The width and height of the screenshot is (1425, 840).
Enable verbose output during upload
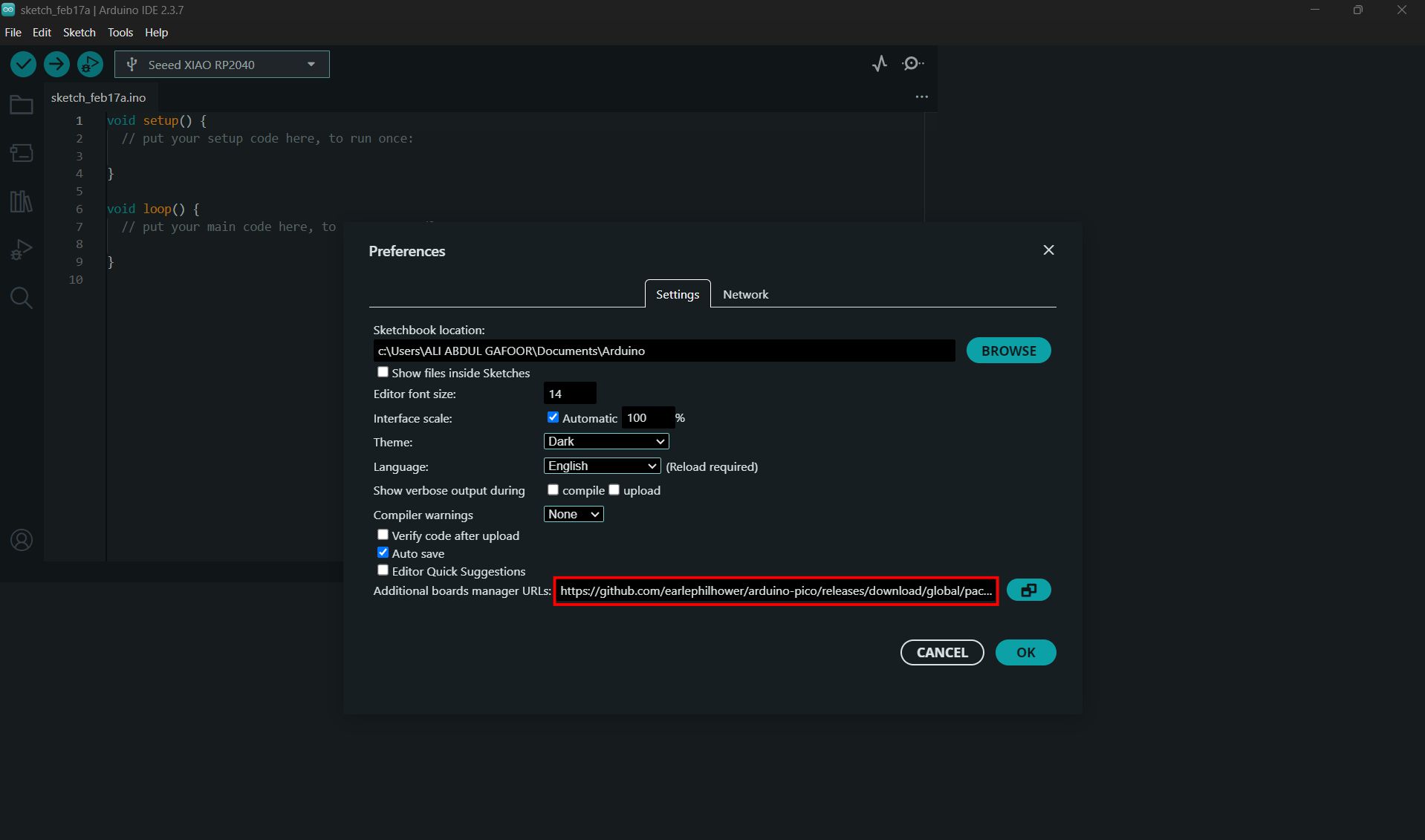click(614, 489)
